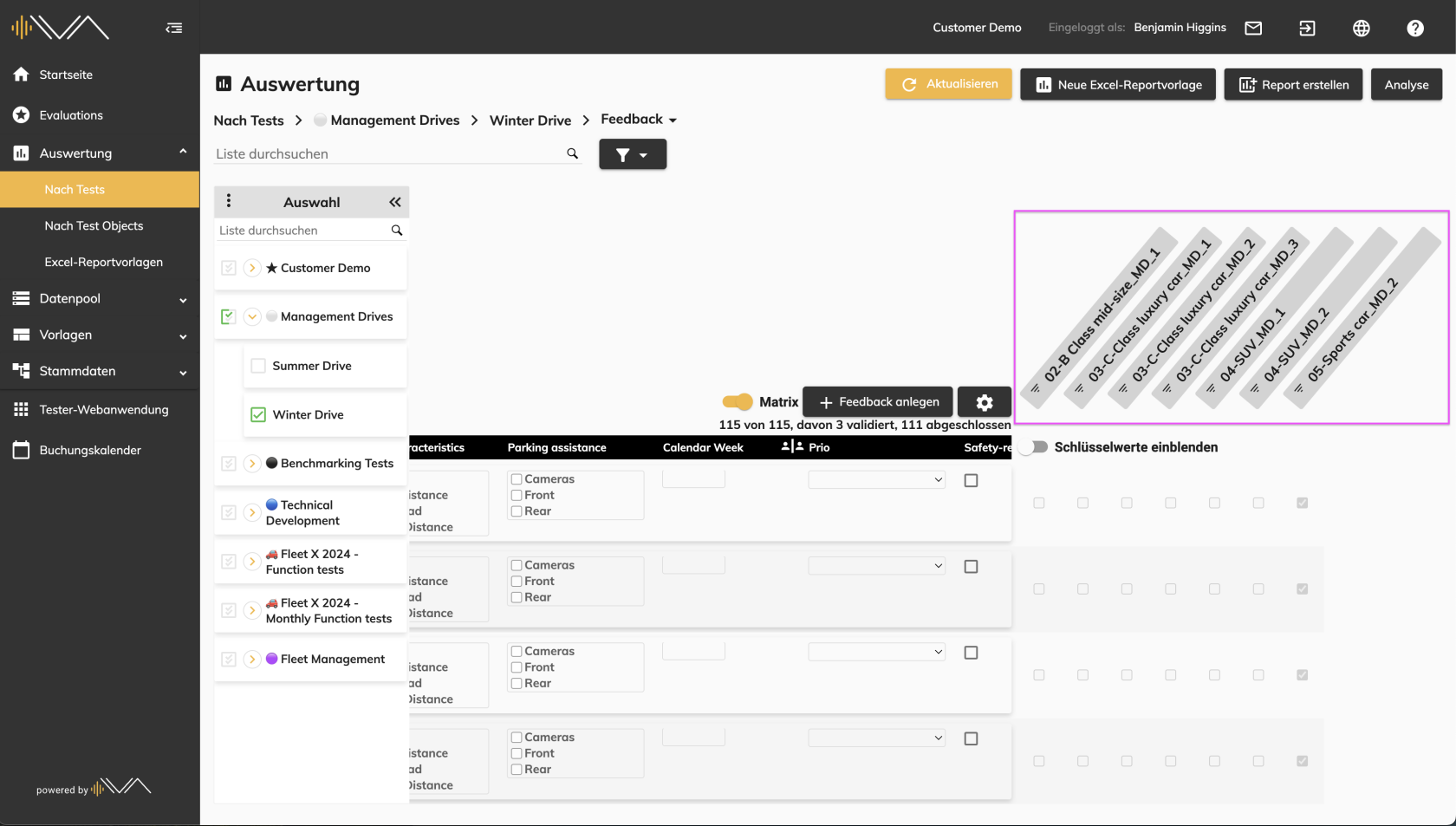Open Prio dropdown in first row
The width and height of the screenshot is (1456, 826).
tap(877, 479)
